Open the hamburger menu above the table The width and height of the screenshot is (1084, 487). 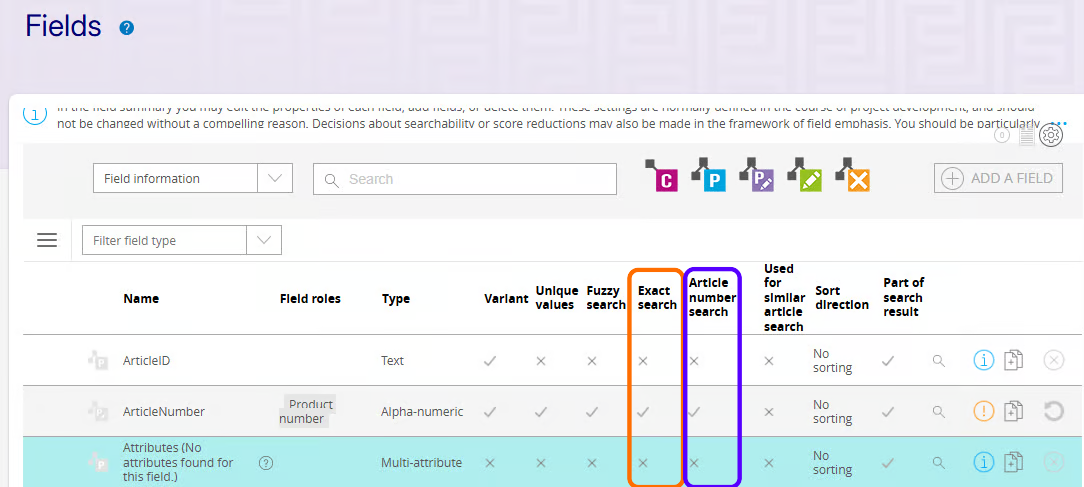[x=47, y=240]
